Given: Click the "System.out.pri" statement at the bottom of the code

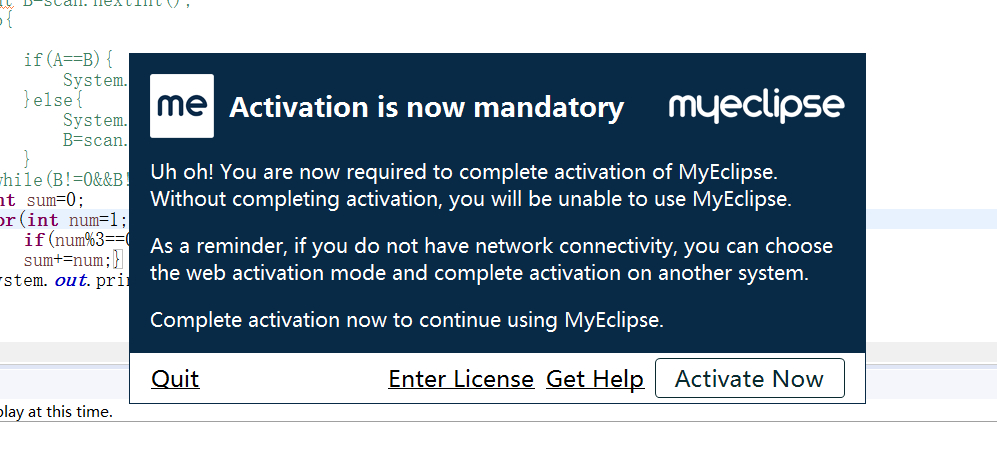Looking at the screenshot, I should (60, 280).
